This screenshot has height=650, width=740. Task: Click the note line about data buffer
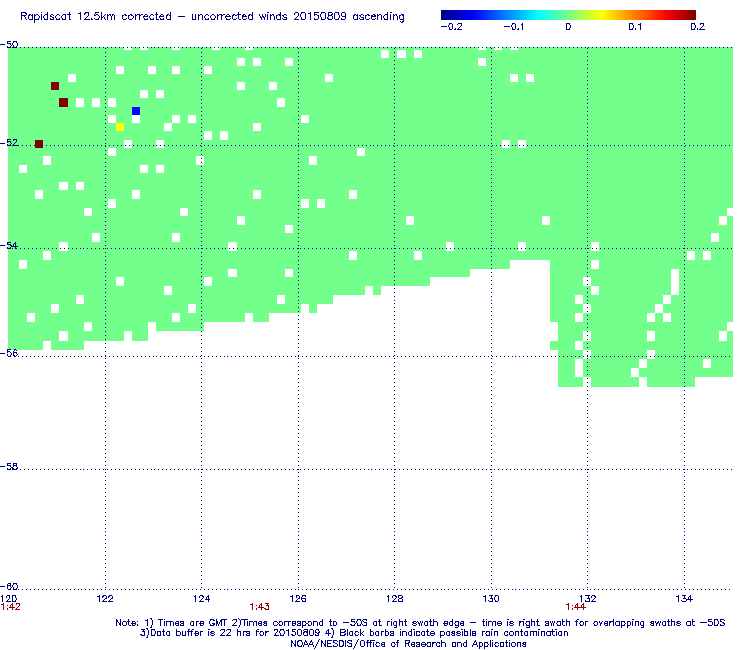pyautogui.click(x=354, y=633)
